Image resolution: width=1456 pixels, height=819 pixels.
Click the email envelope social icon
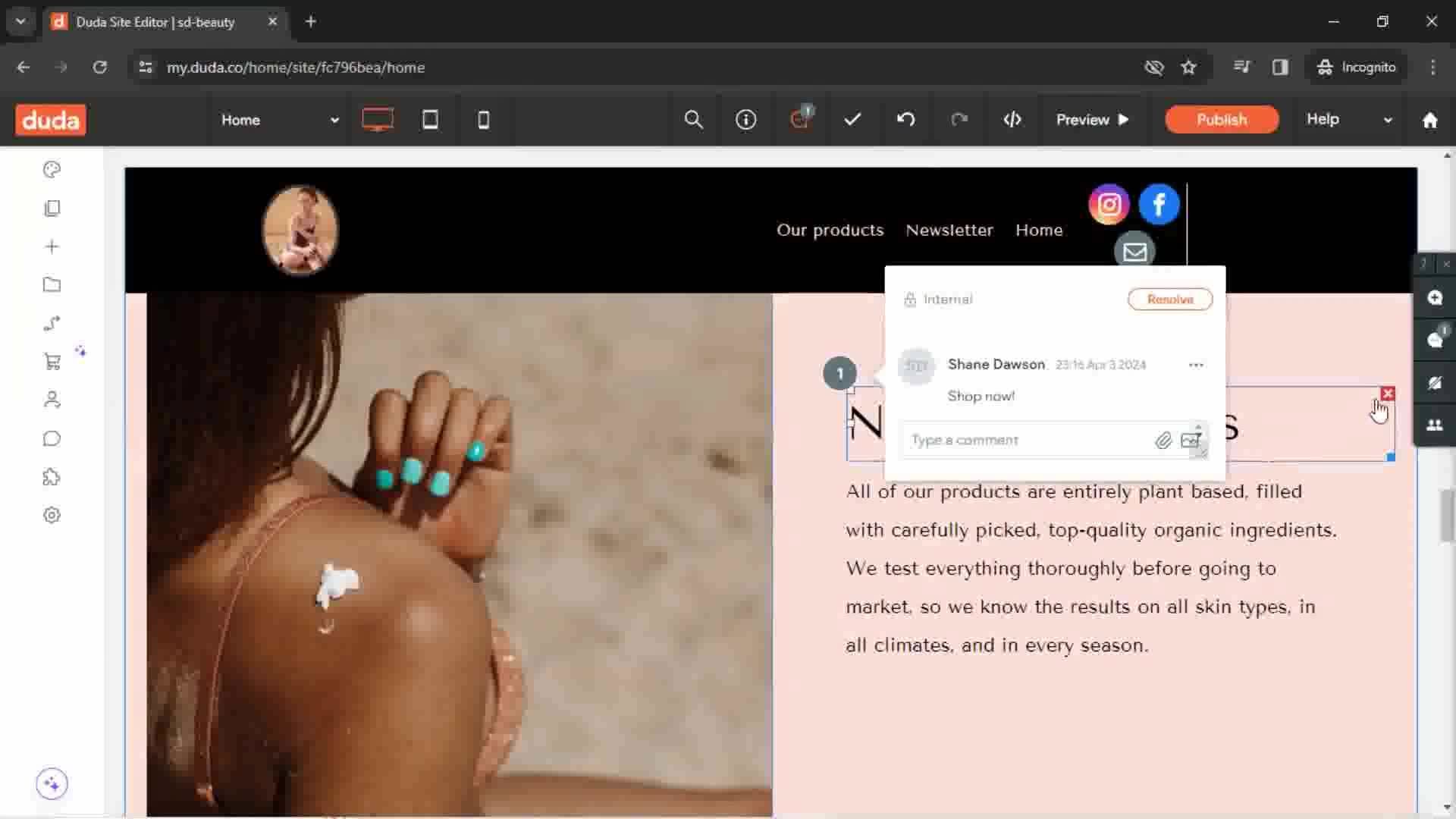click(x=1134, y=250)
